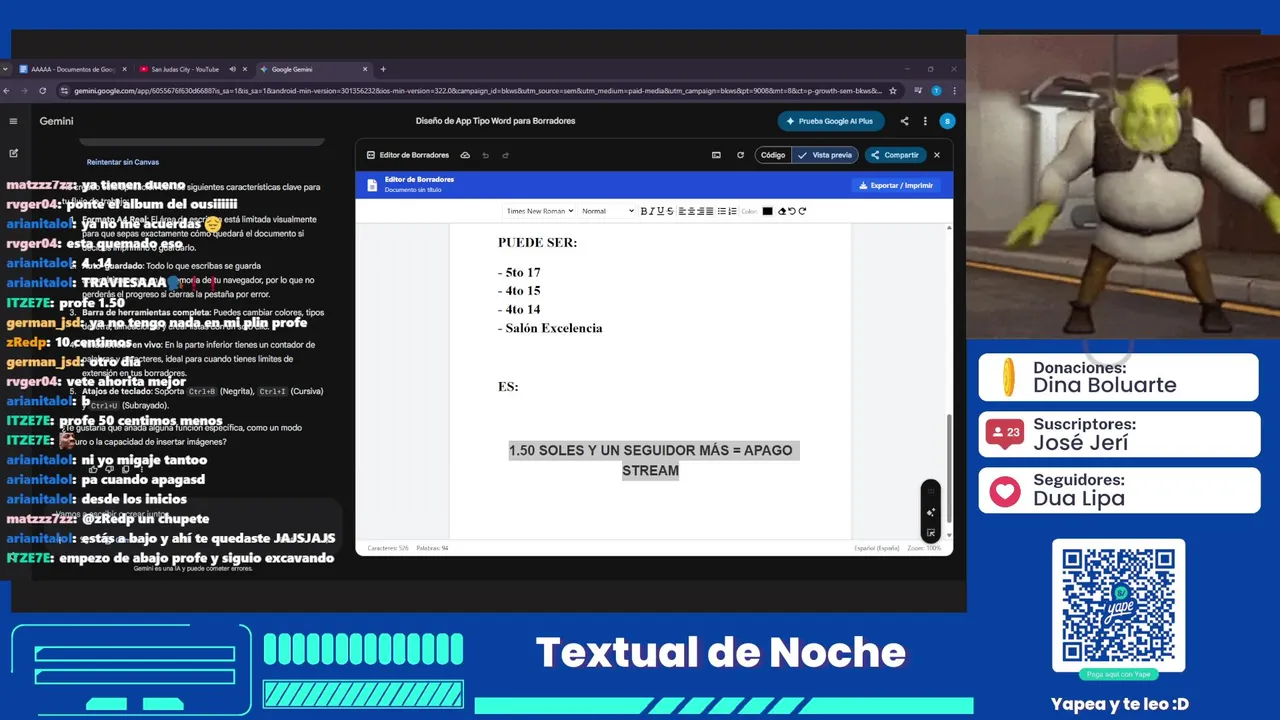Center-align text in editor toolbar
1280x720 pixels.
click(691, 211)
